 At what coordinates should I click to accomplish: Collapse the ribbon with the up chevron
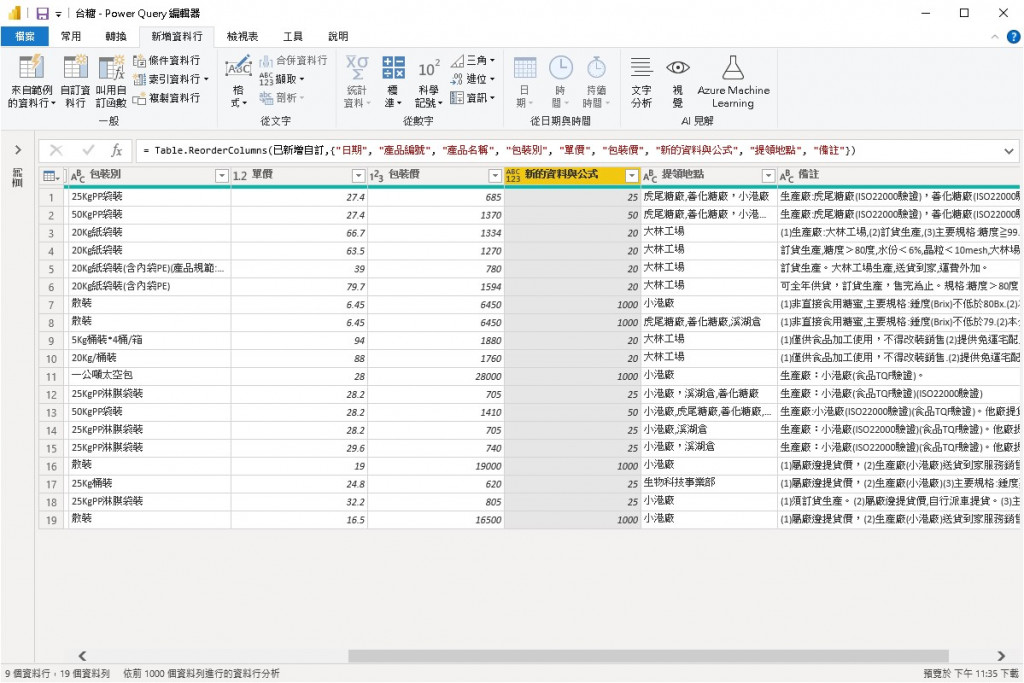995,37
